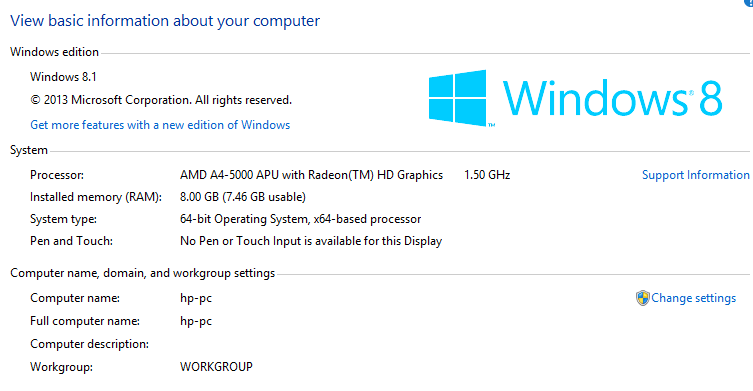Click the View basic information heading
This screenshot has height=391, width=753.
coord(165,21)
